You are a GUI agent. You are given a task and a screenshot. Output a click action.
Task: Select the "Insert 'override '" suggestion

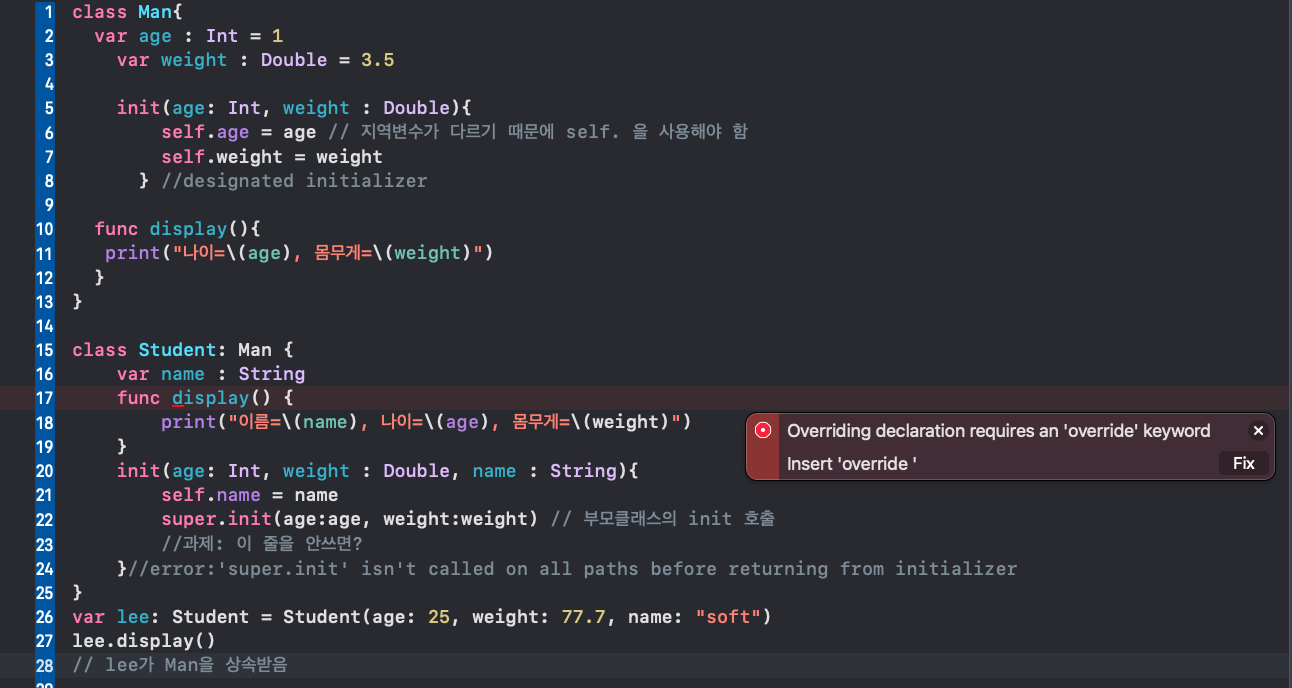[851, 463]
